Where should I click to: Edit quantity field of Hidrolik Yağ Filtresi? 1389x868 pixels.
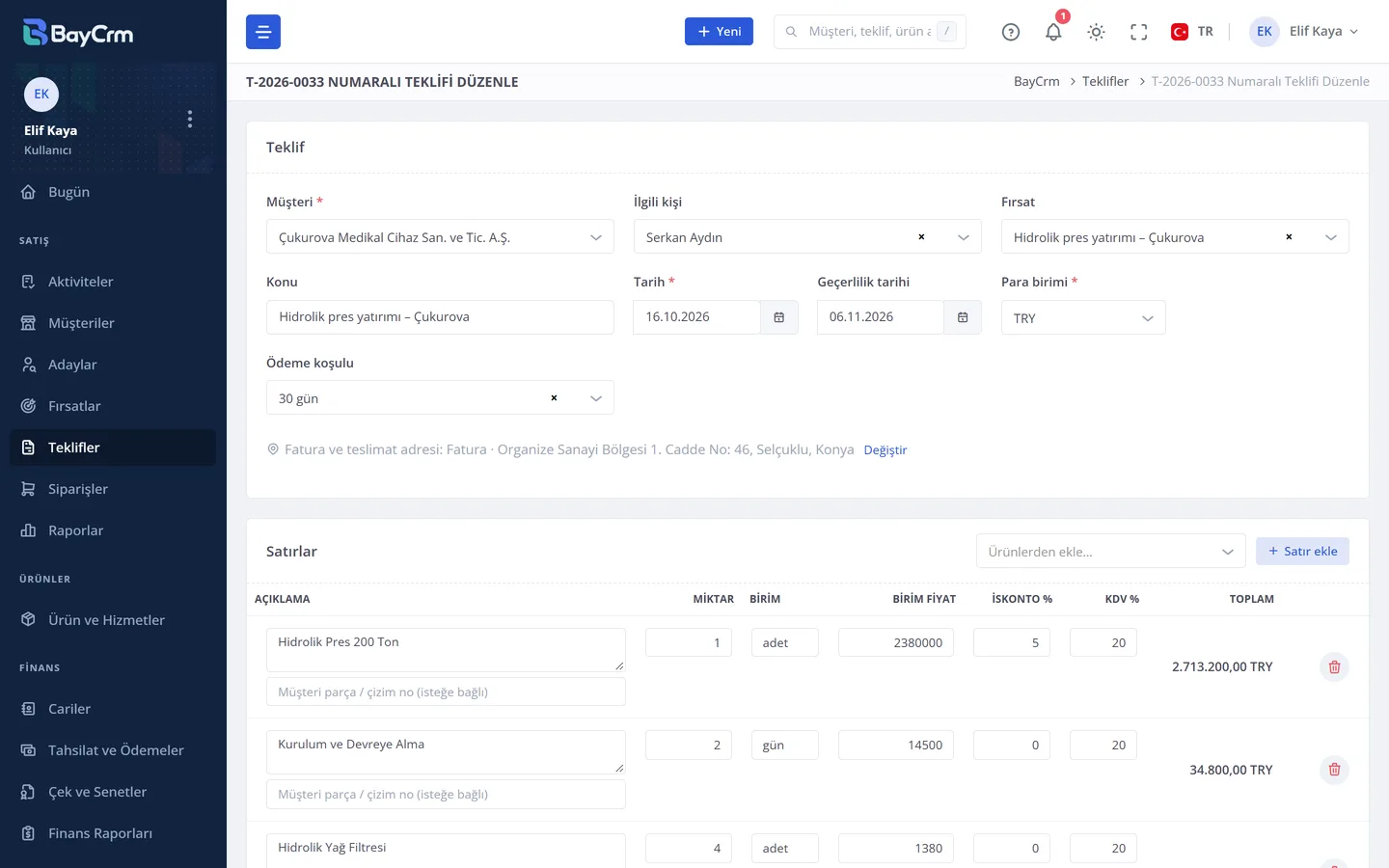pyautogui.click(x=689, y=848)
